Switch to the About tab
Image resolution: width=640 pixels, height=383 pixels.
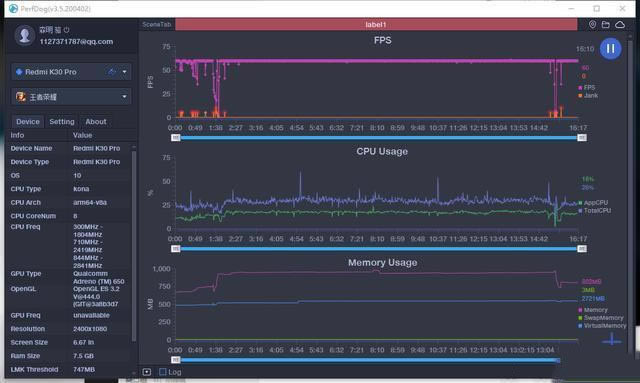[96, 122]
